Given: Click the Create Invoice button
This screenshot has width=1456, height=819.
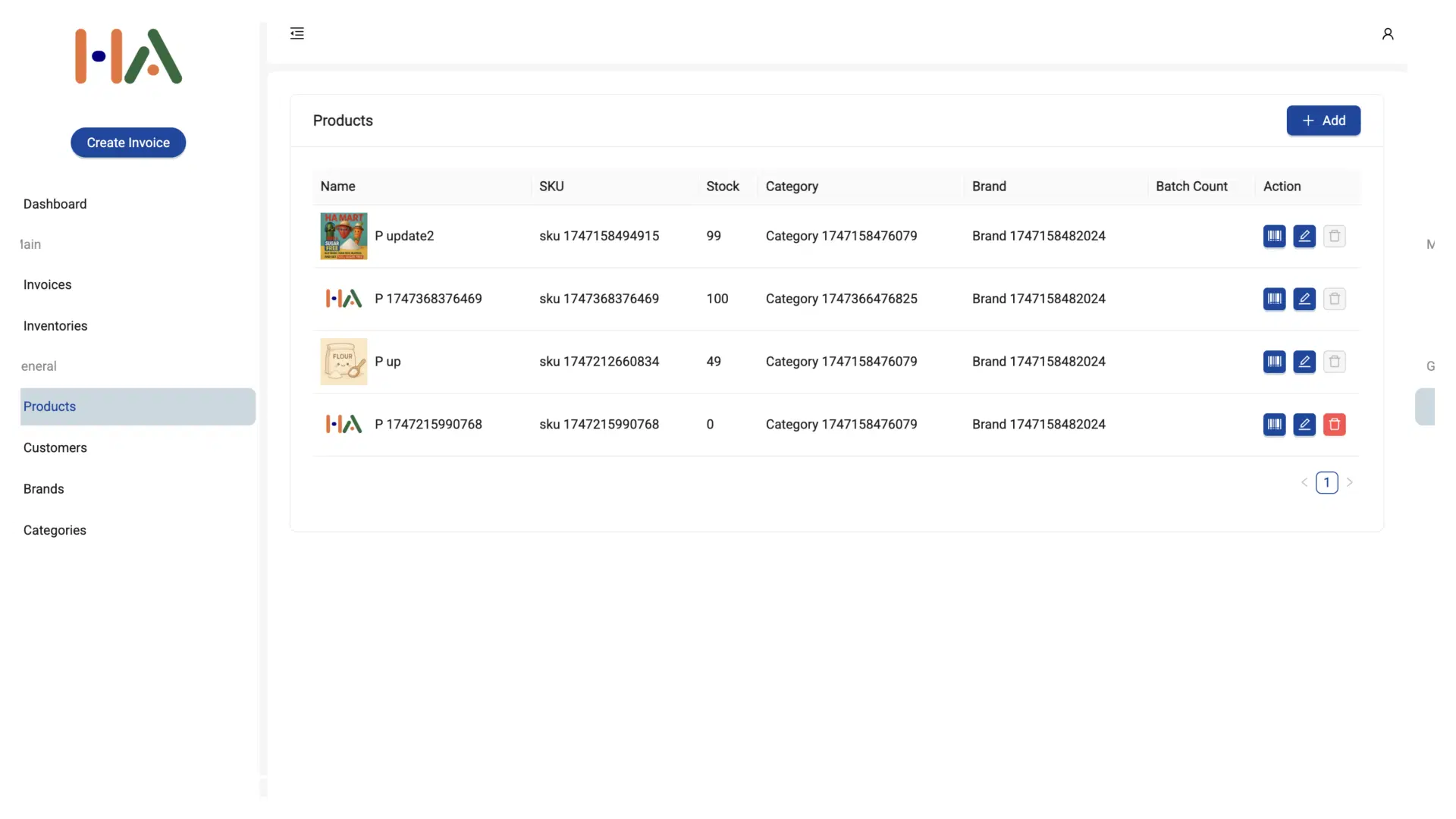Looking at the screenshot, I should pos(127,143).
